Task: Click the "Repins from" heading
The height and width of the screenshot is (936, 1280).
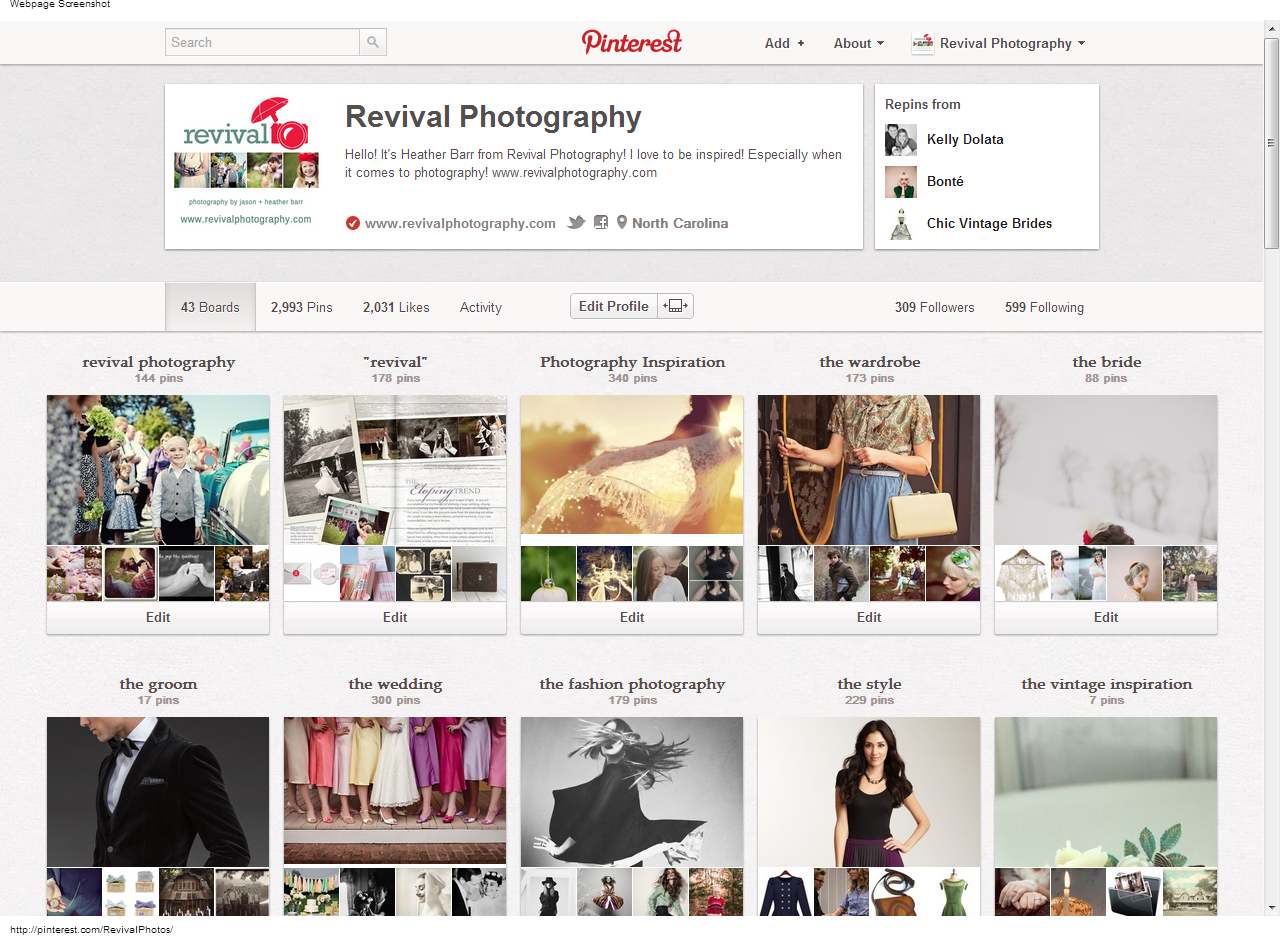Action: (x=923, y=104)
